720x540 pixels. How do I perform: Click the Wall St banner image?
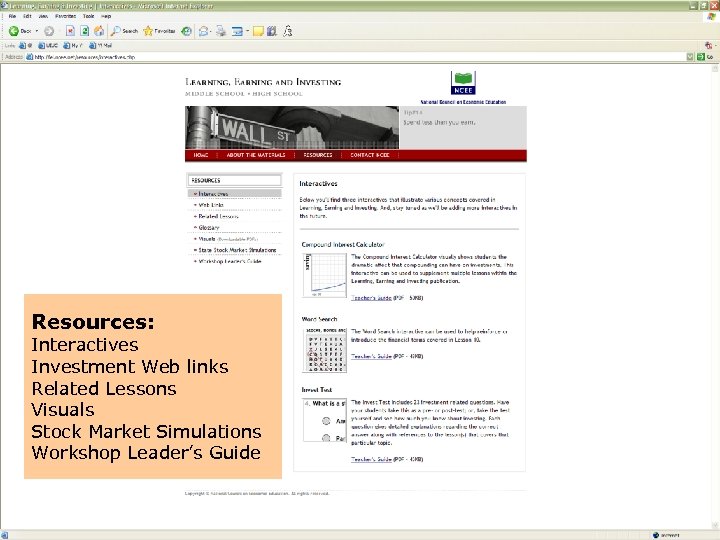point(292,128)
